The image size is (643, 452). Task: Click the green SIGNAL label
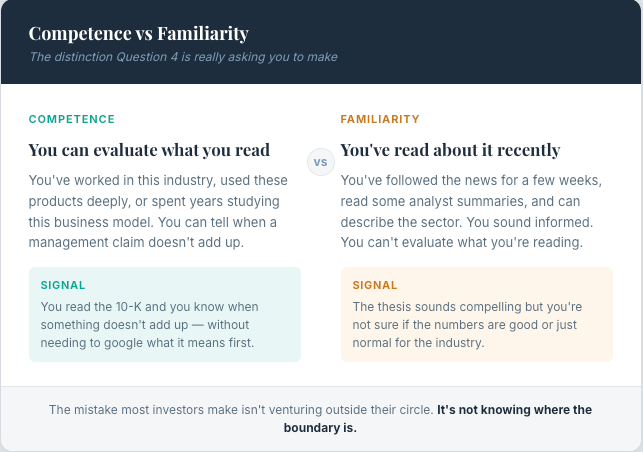[x=63, y=285]
